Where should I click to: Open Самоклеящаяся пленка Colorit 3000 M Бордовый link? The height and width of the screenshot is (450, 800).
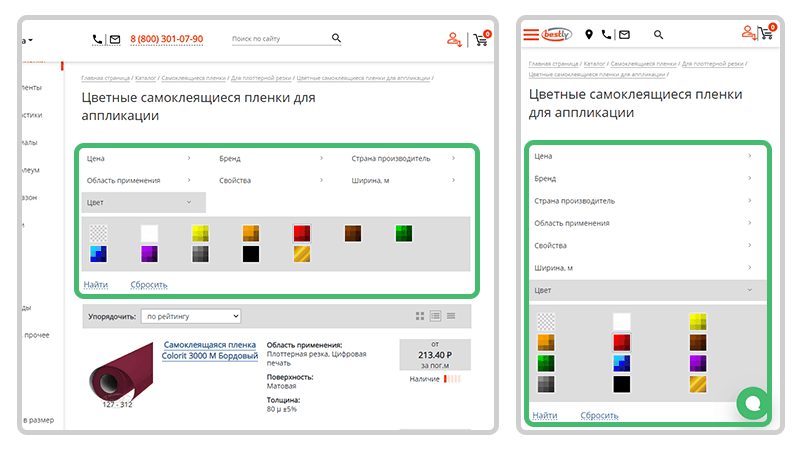[210, 351]
